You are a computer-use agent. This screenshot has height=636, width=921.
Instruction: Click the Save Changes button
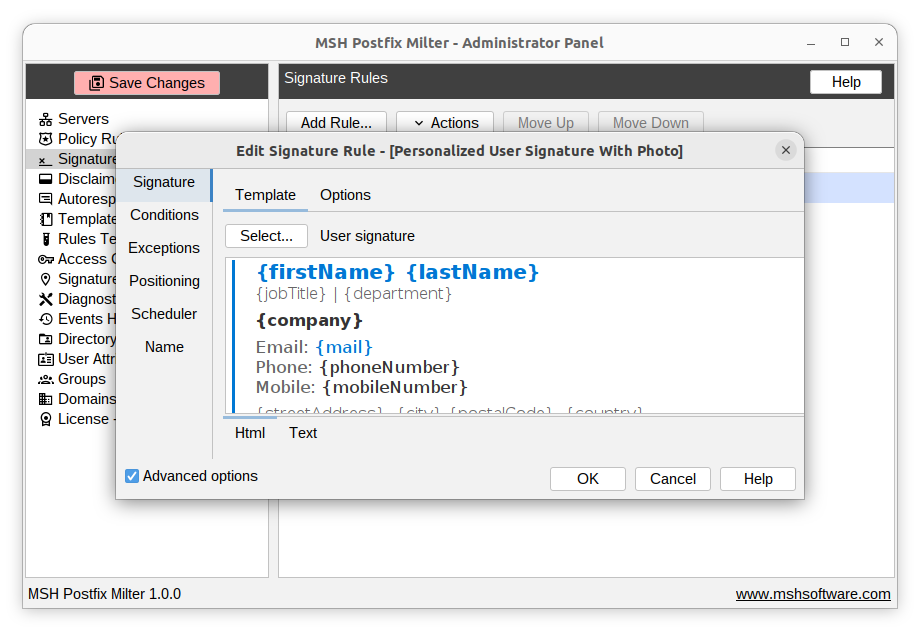coord(147,83)
